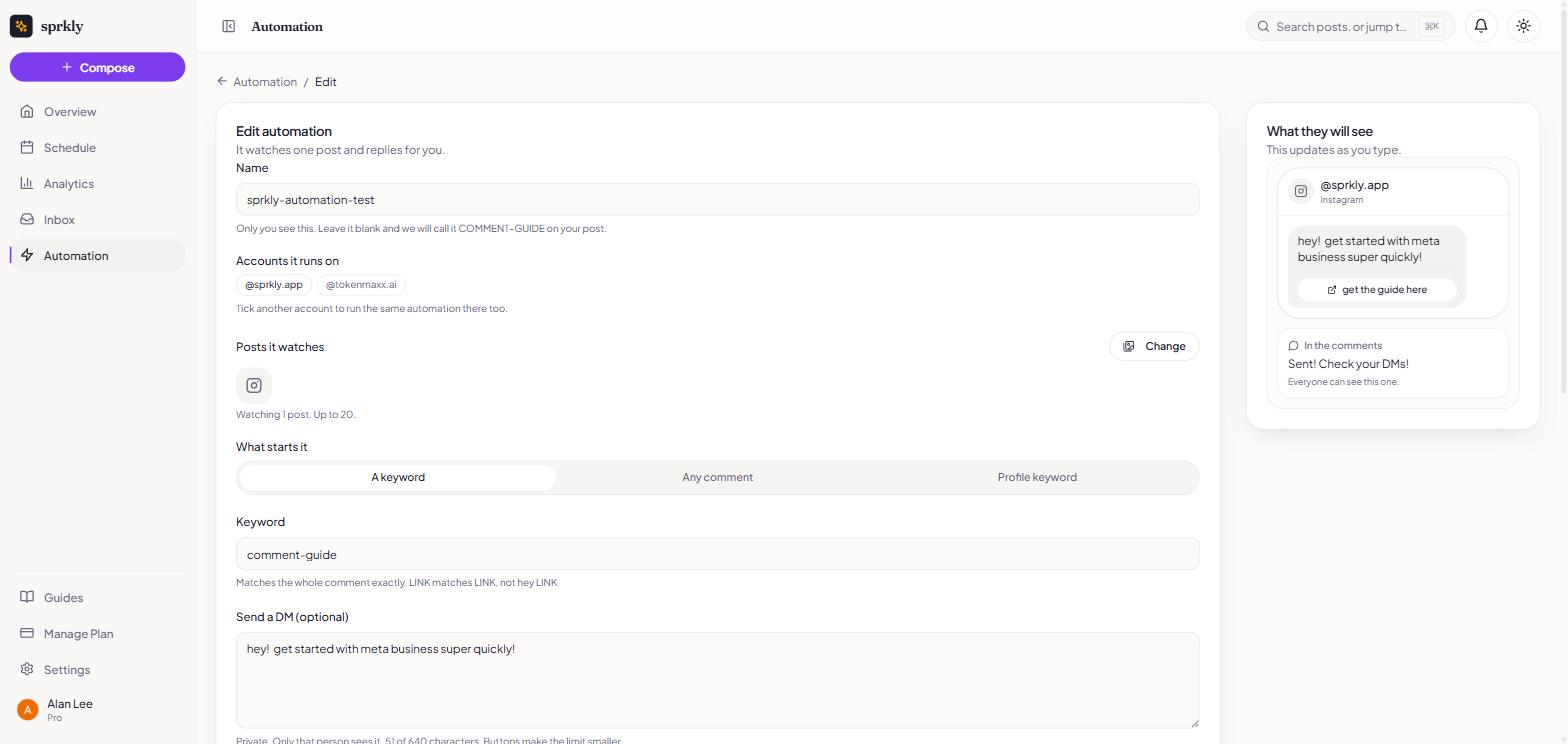Collapse the sidebar panel icon

click(x=228, y=27)
